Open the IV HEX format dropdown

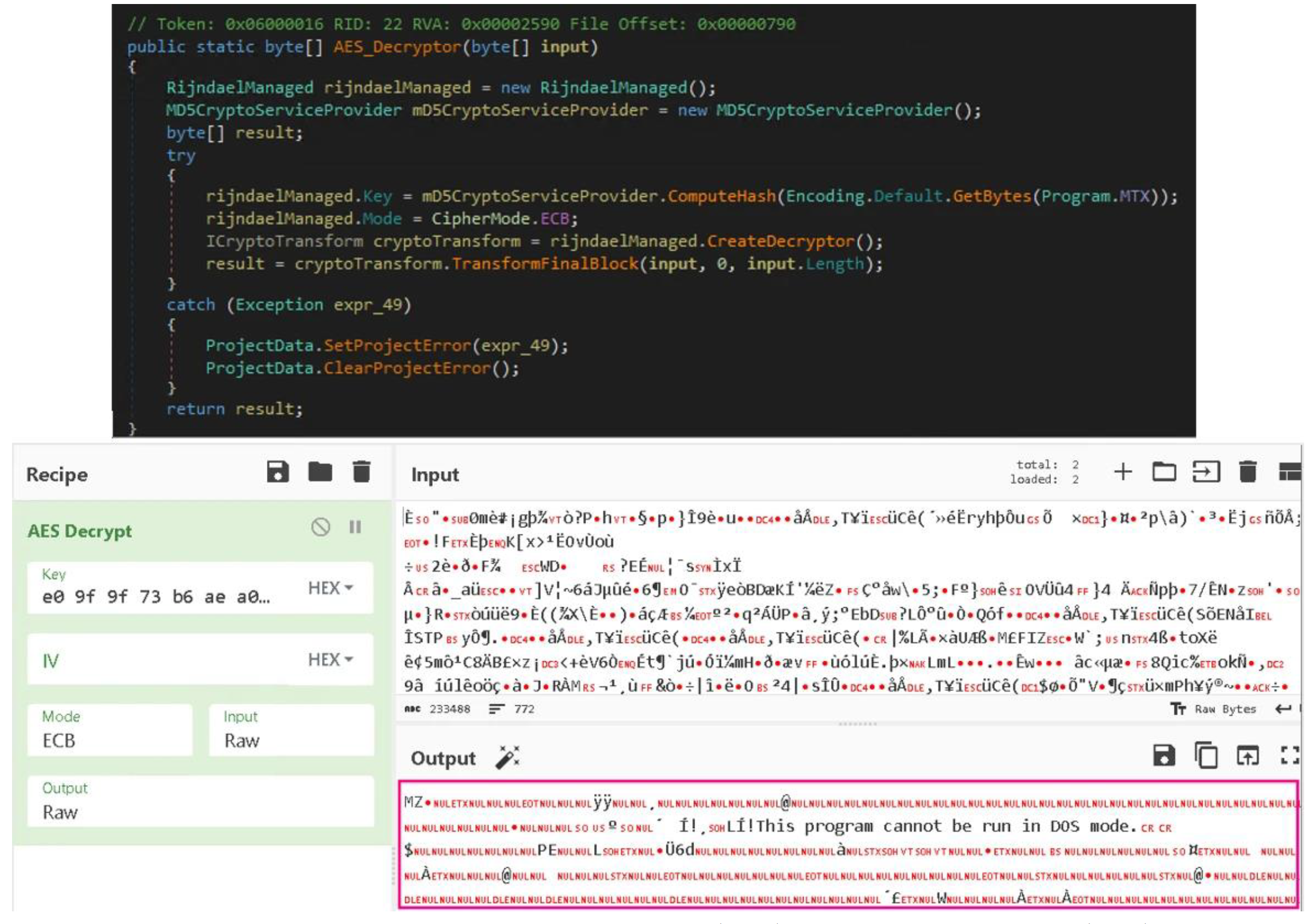pyautogui.click(x=331, y=660)
